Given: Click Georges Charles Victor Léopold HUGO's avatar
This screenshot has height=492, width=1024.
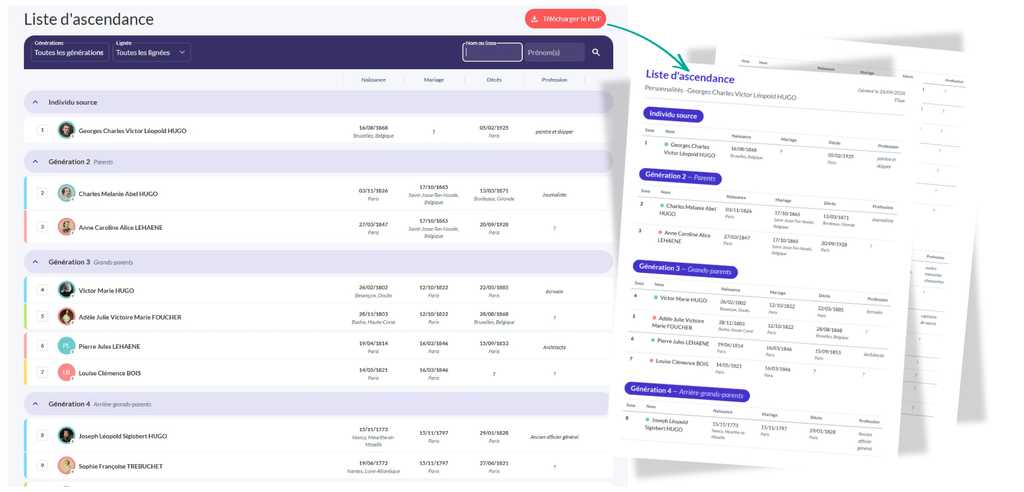Looking at the screenshot, I should click(x=66, y=130).
